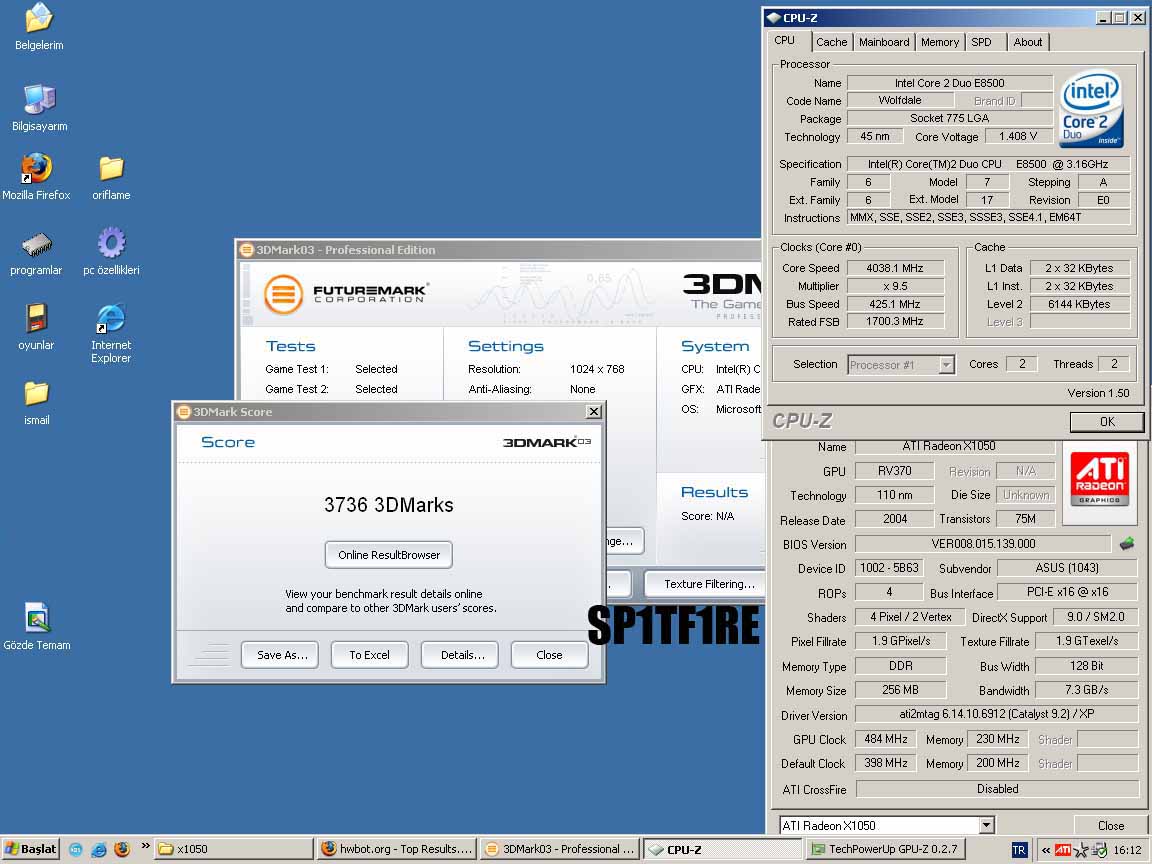Viewport: 1152px width, 864px height.
Task: Expand the quick launch chevron in taskbar
Action: (145, 846)
